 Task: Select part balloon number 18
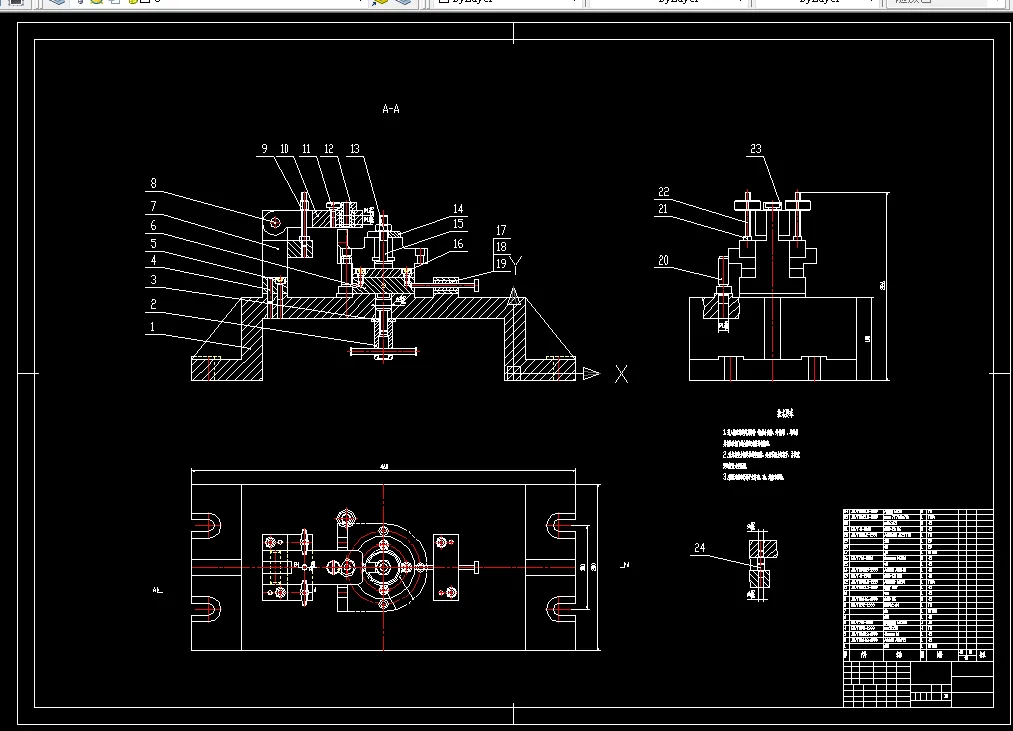[501, 246]
